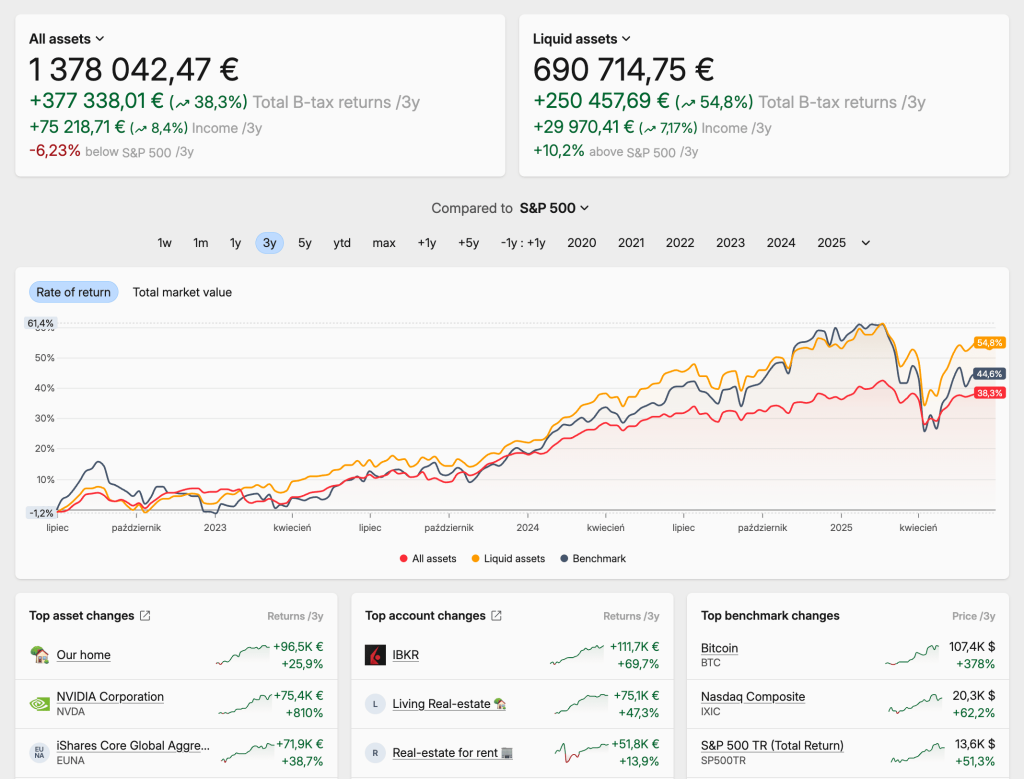The height and width of the screenshot is (779, 1024).
Task: Select the 2020 year period
Action: pos(582,243)
